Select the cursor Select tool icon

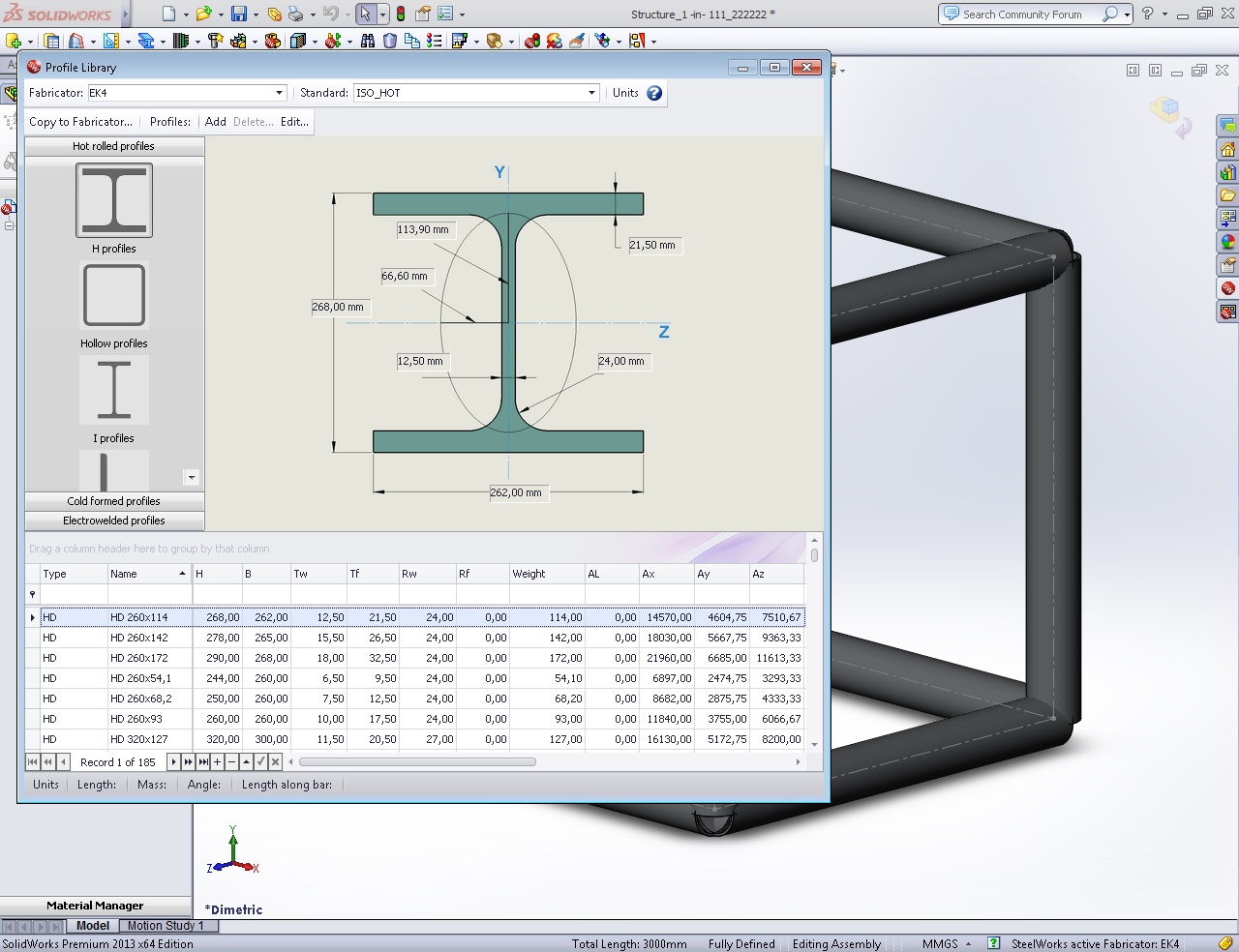pyautogui.click(x=365, y=14)
